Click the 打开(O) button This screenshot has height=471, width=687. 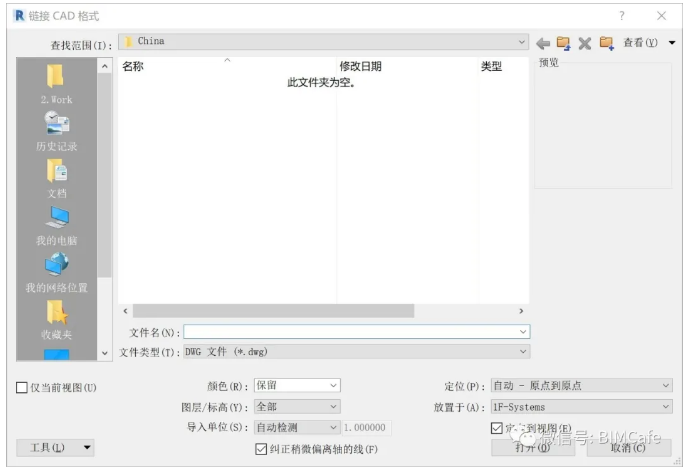click(532, 448)
